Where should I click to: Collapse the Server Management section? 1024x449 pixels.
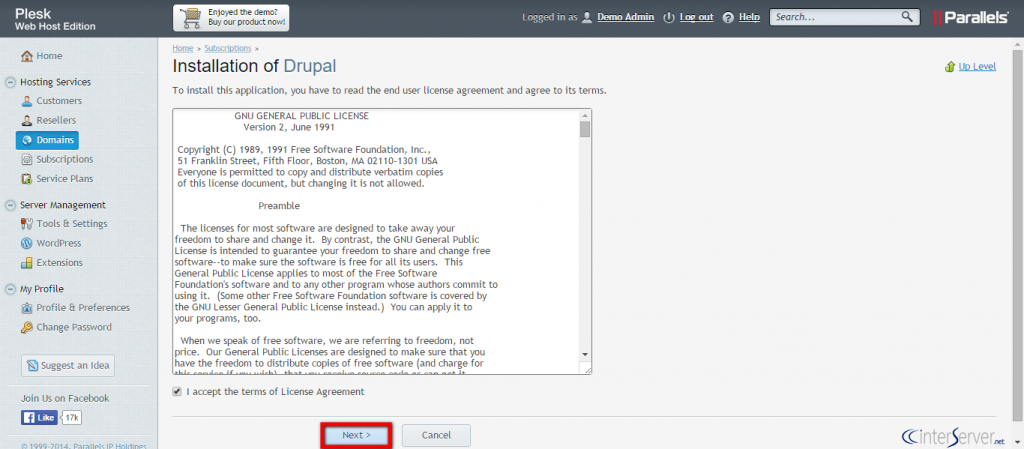click(x=10, y=205)
